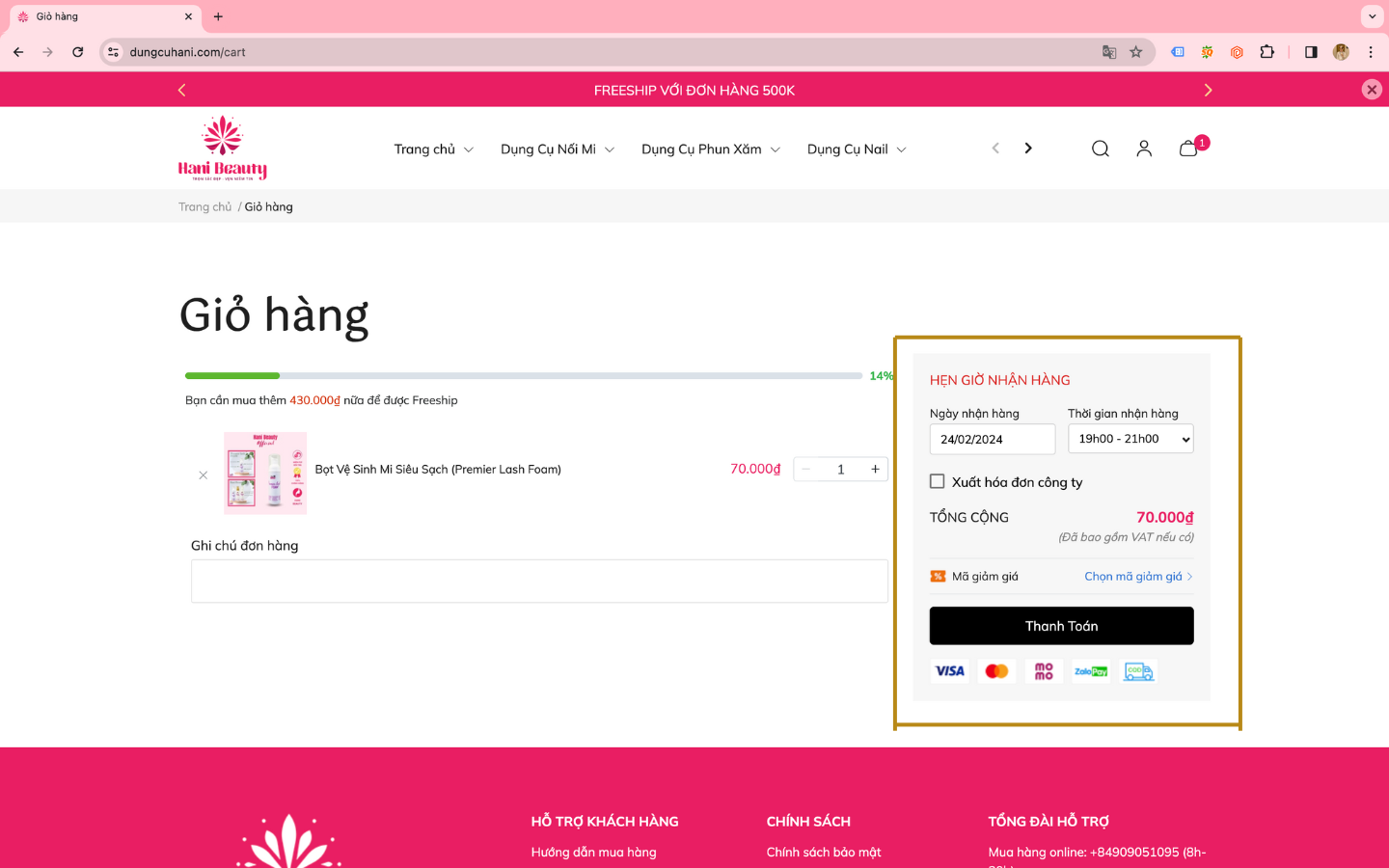Show next promo banner message

pos(1208,90)
